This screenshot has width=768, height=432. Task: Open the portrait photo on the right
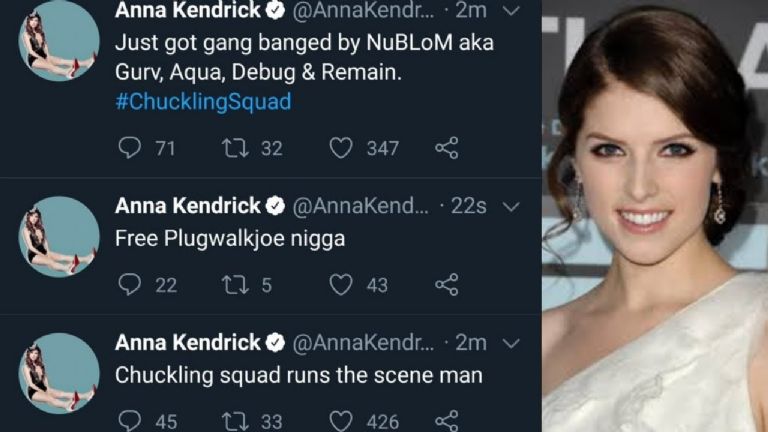(x=655, y=216)
